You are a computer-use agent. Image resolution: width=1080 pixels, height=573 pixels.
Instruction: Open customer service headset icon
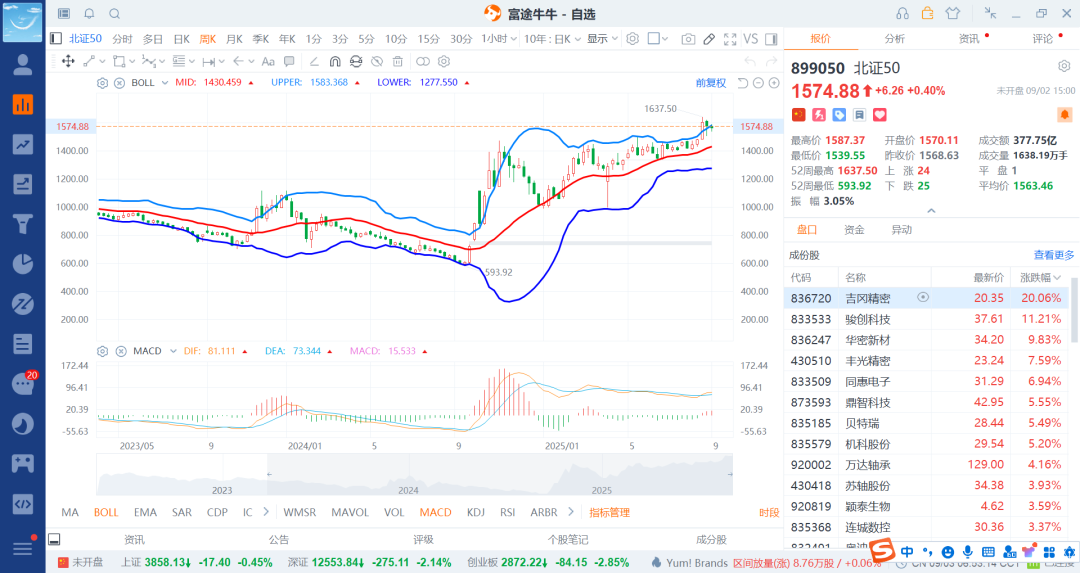pos(902,13)
